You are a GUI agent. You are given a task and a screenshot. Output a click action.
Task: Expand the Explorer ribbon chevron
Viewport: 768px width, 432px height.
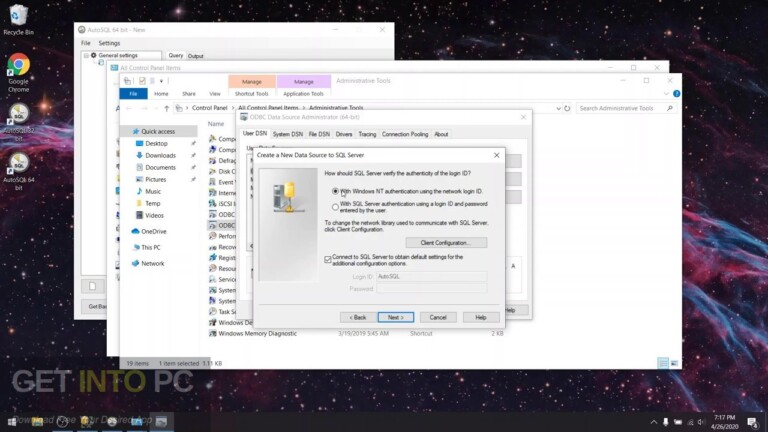coord(666,94)
